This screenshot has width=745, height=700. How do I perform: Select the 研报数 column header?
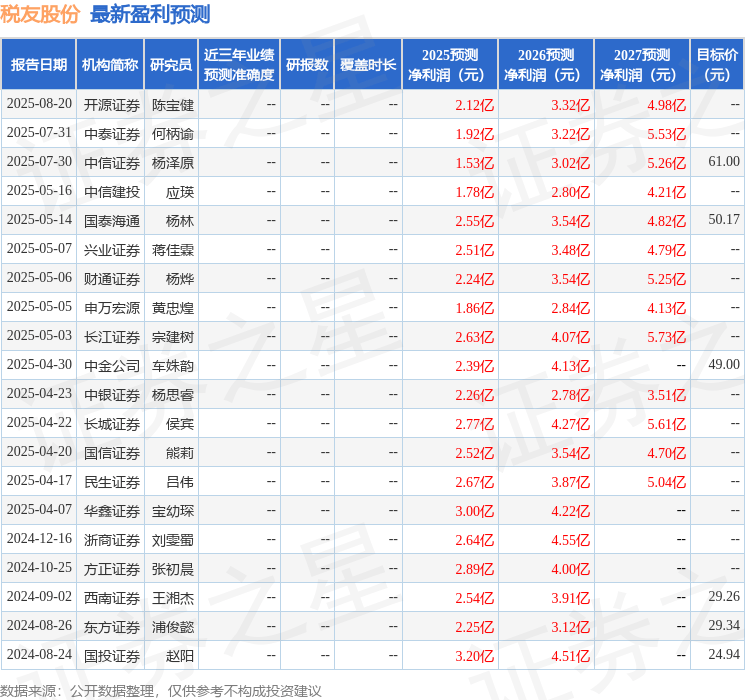tap(307, 65)
